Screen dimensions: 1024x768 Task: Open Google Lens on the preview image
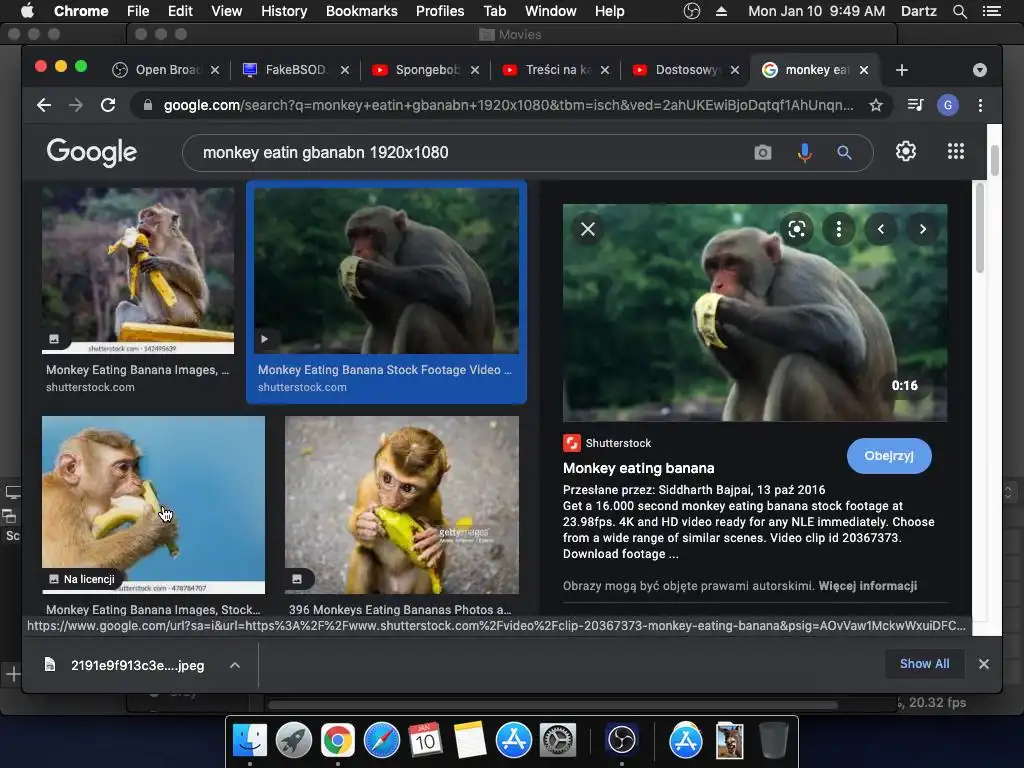coord(797,229)
